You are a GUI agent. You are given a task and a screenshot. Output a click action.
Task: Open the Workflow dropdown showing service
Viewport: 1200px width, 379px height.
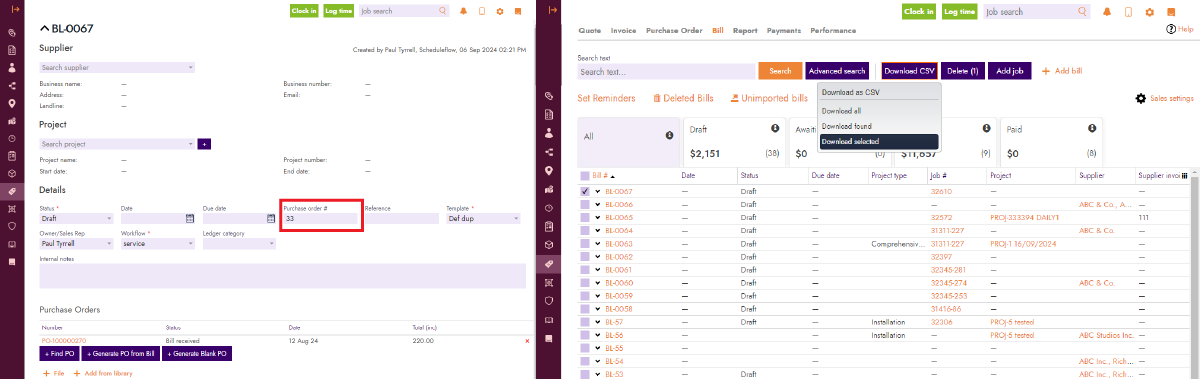(x=158, y=243)
